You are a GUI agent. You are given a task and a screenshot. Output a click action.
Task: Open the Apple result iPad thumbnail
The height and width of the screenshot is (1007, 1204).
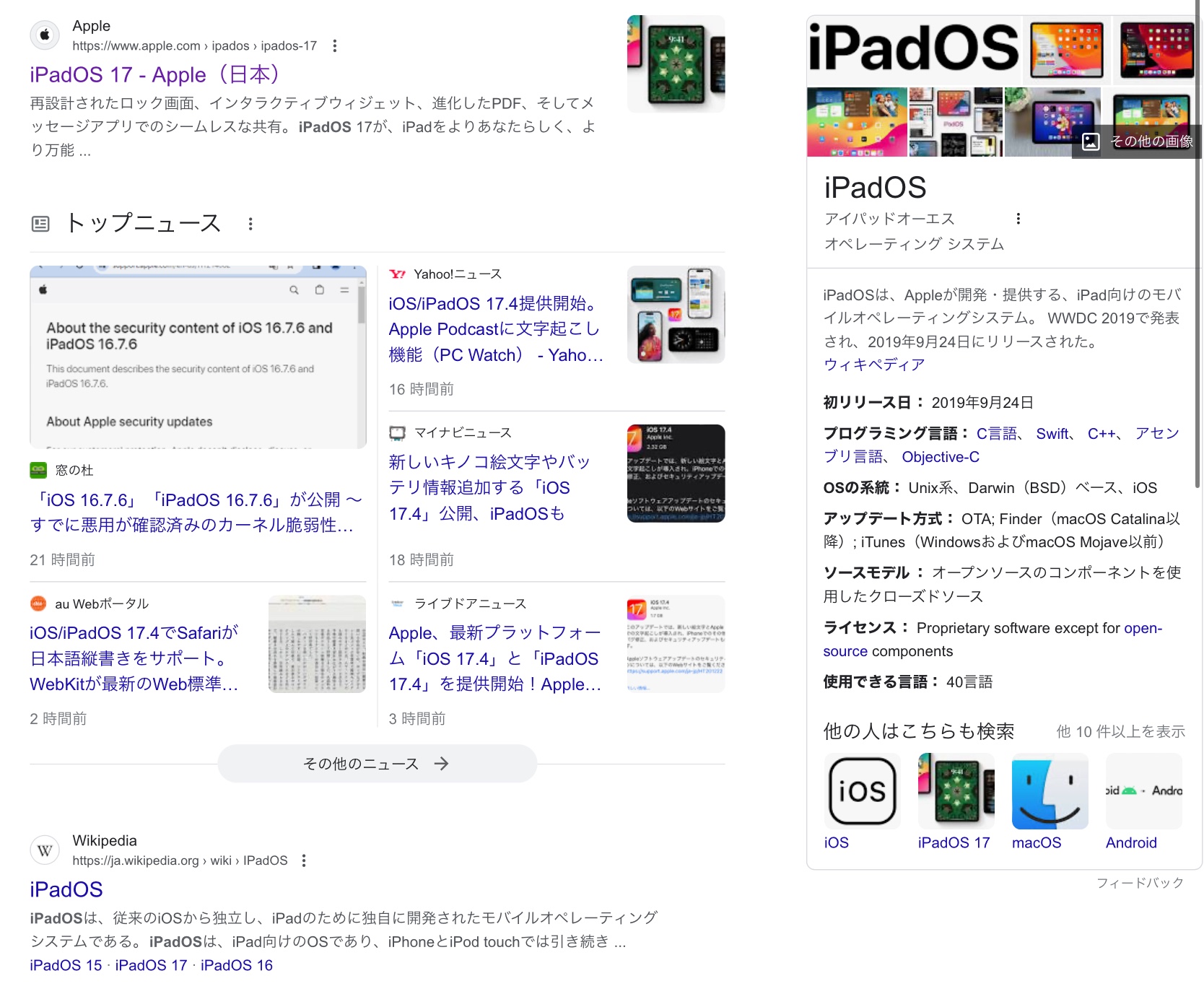click(676, 64)
